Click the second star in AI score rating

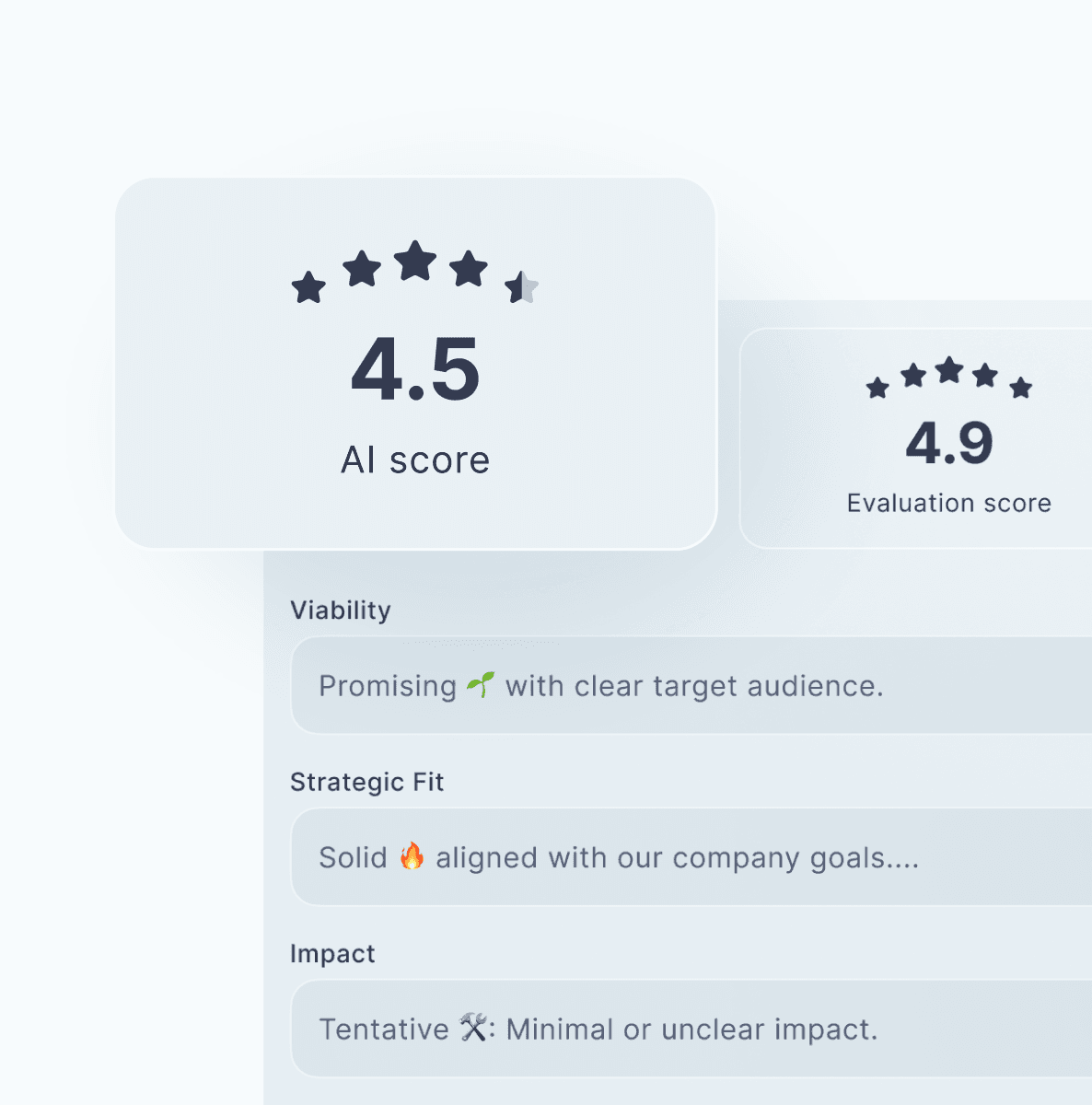click(x=362, y=269)
